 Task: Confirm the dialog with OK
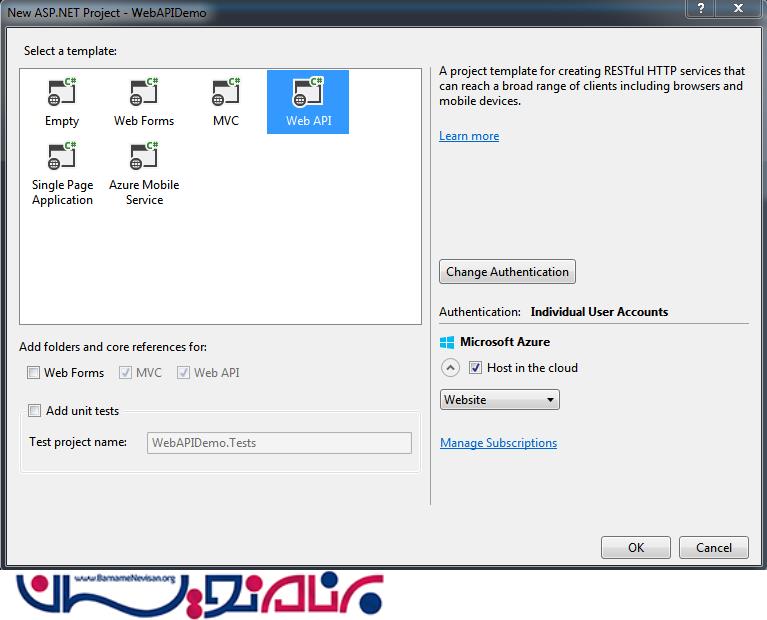tap(636, 548)
